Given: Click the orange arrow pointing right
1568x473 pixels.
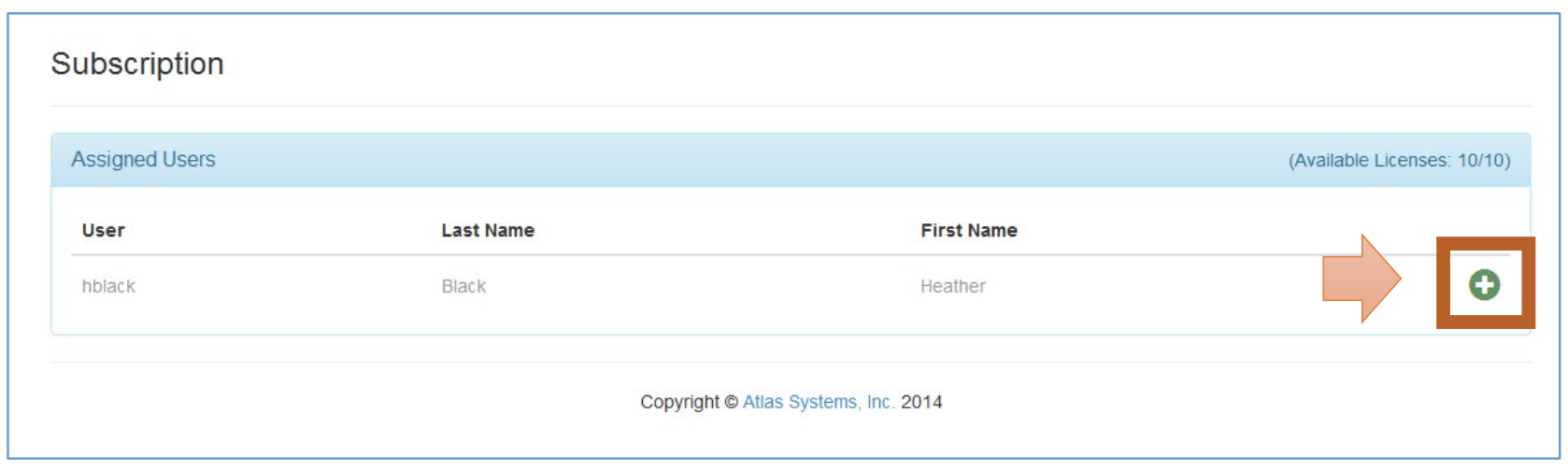Looking at the screenshot, I should point(1361,279).
